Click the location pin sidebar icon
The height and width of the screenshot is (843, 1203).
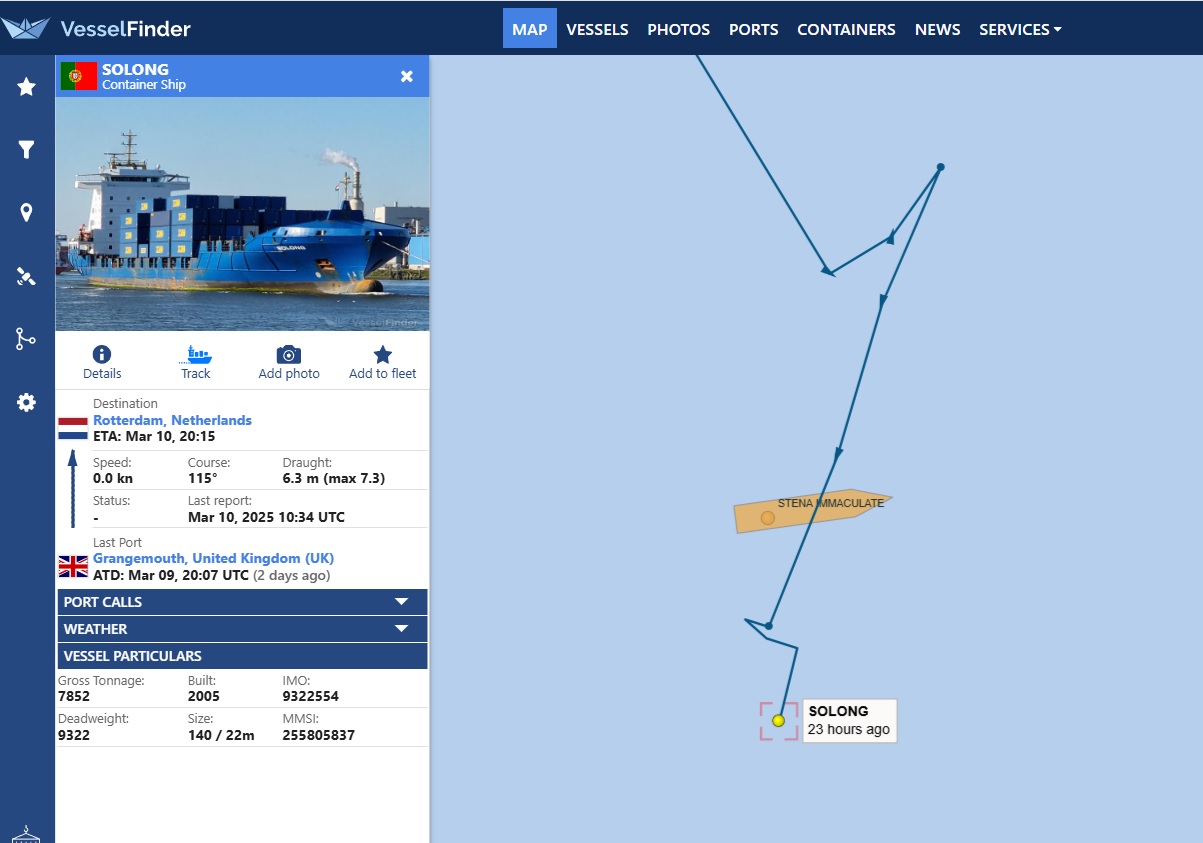click(27, 213)
